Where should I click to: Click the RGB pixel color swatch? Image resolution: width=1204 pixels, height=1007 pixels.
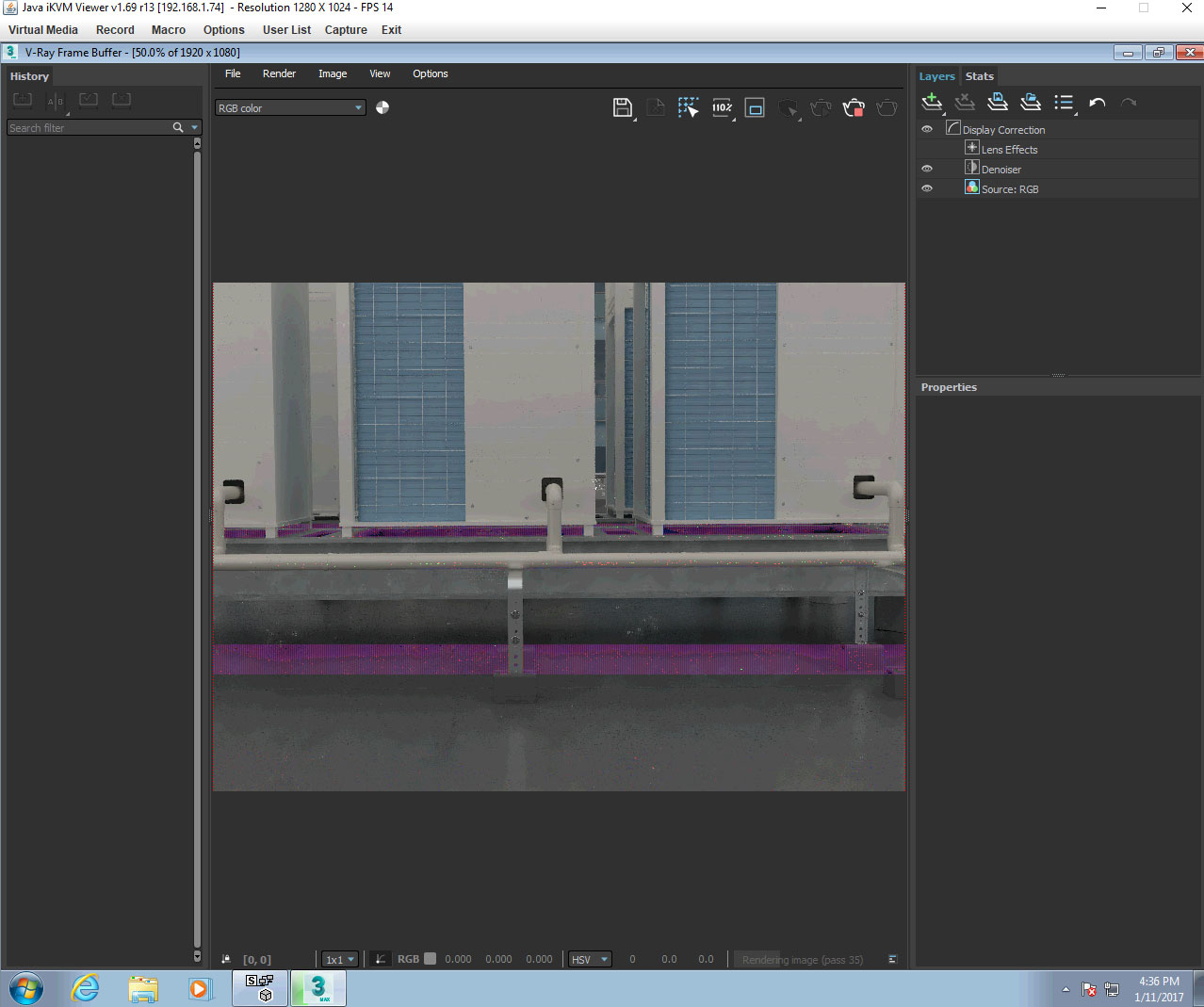[431, 959]
